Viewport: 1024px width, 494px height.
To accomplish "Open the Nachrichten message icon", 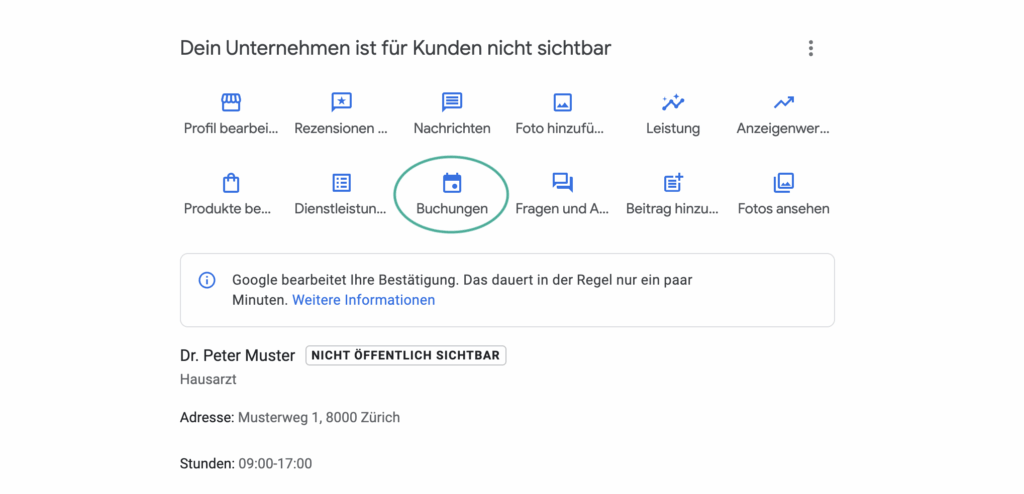I will tap(452, 103).
